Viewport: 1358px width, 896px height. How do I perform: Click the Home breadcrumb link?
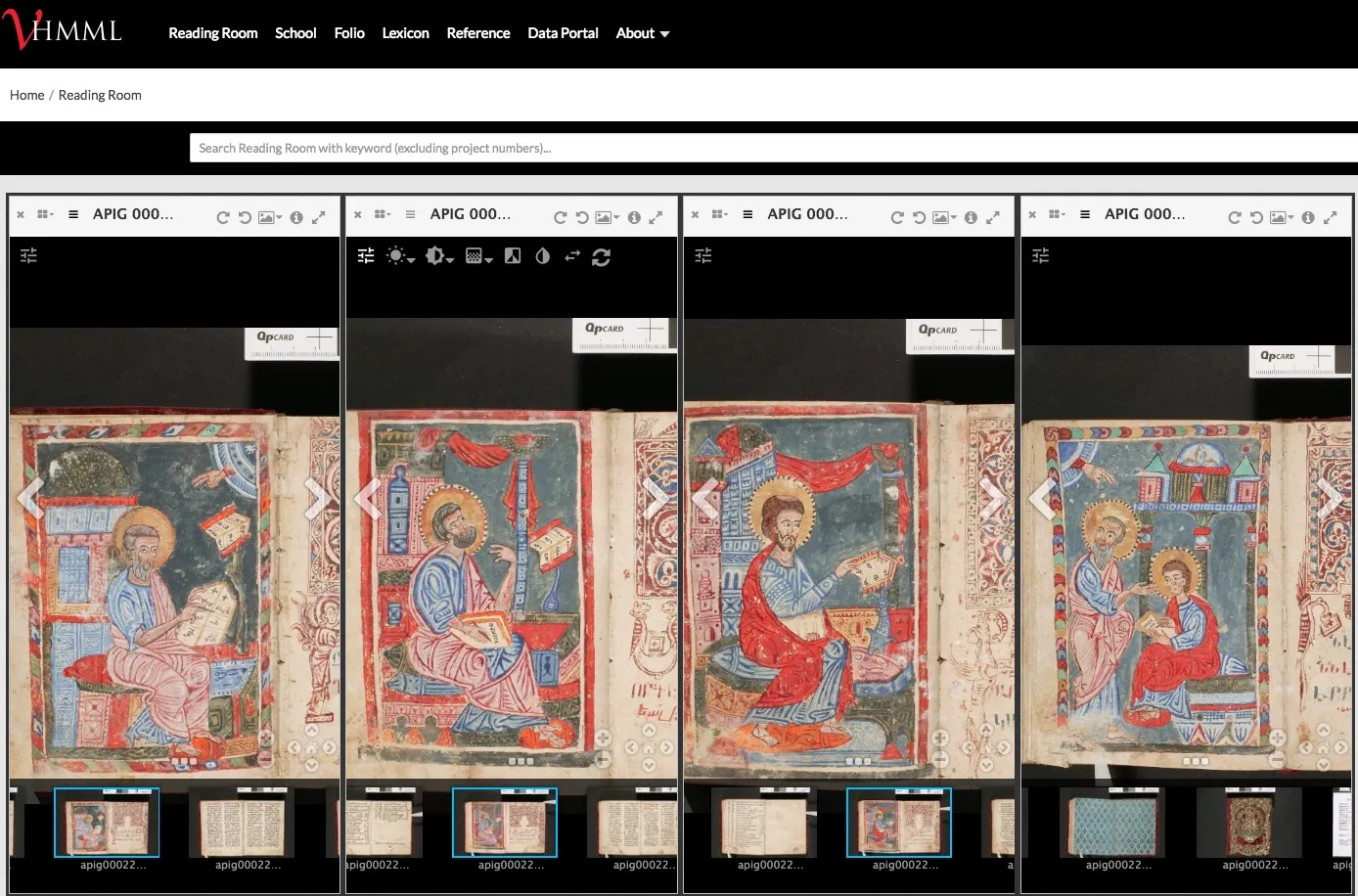click(27, 95)
